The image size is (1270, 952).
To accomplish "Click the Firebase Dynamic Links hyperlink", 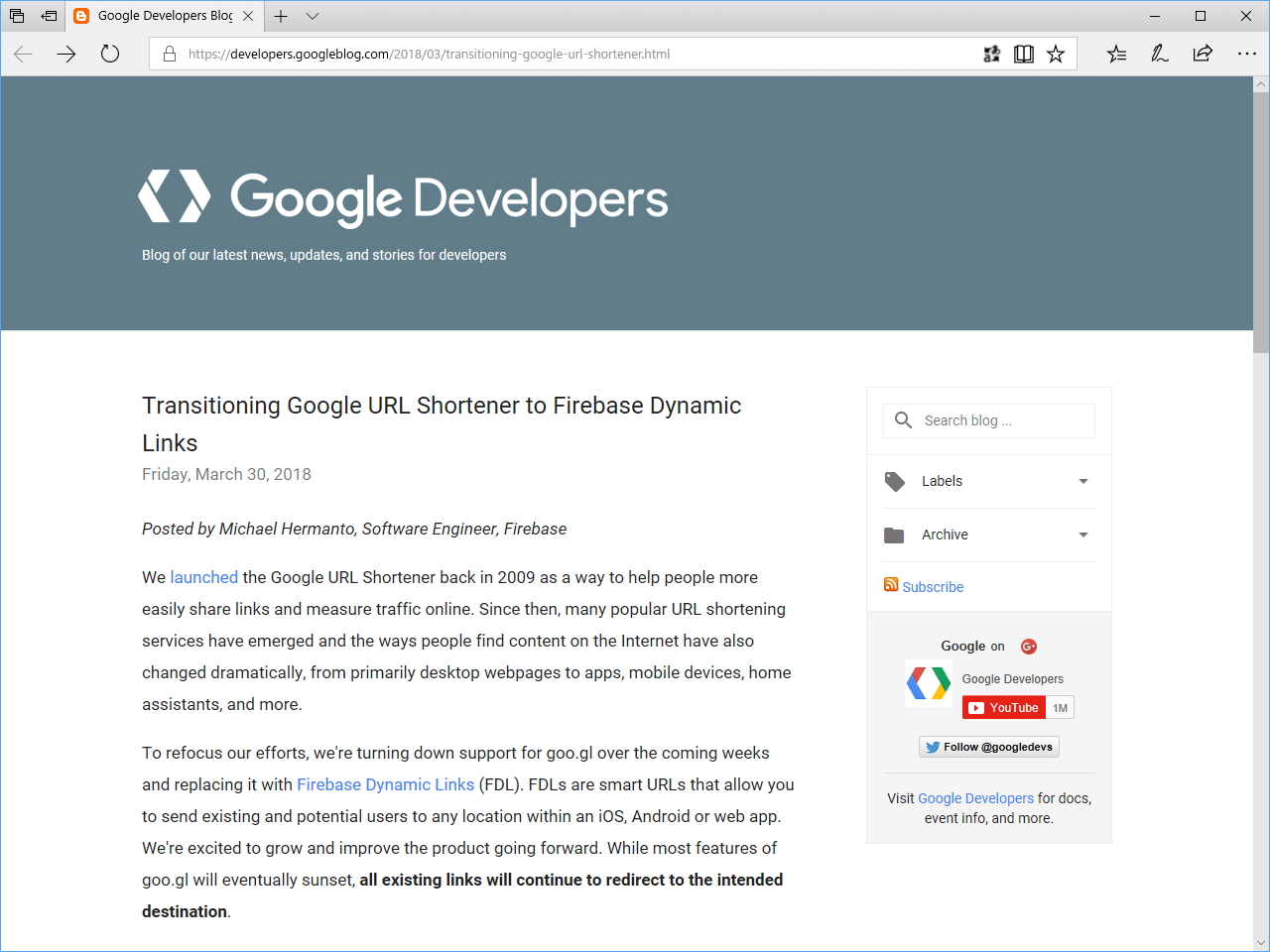I will 385,784.
